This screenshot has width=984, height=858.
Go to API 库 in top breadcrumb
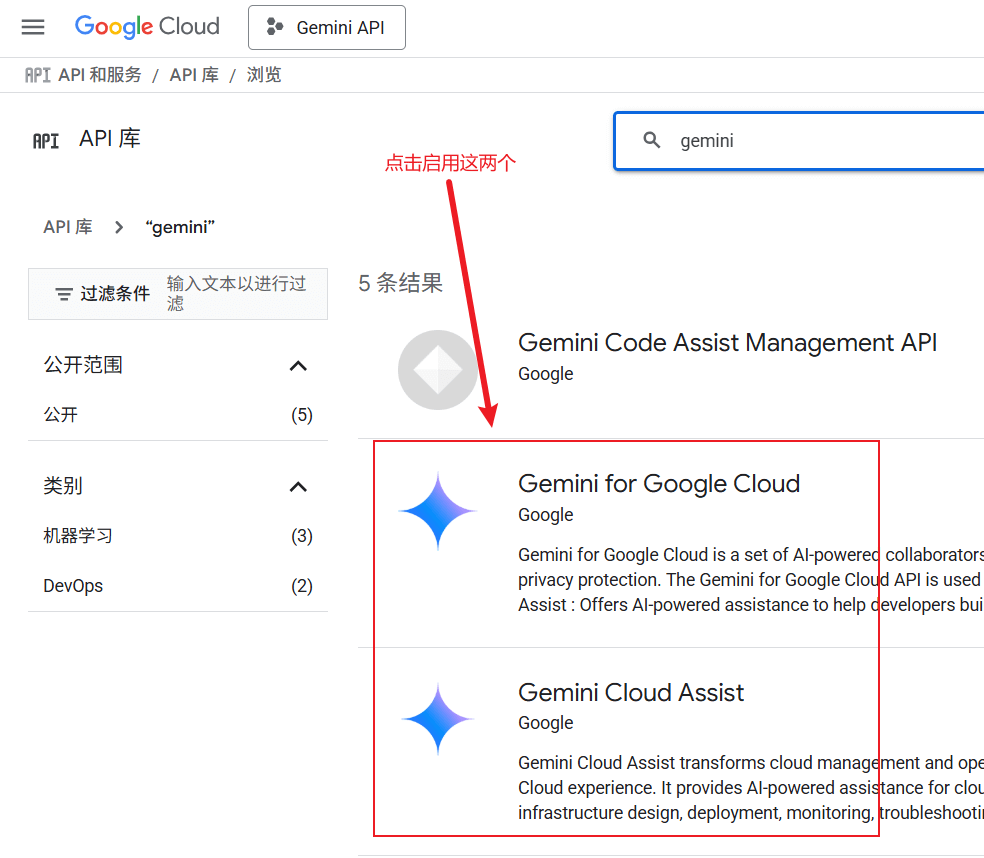coord(194,75)
